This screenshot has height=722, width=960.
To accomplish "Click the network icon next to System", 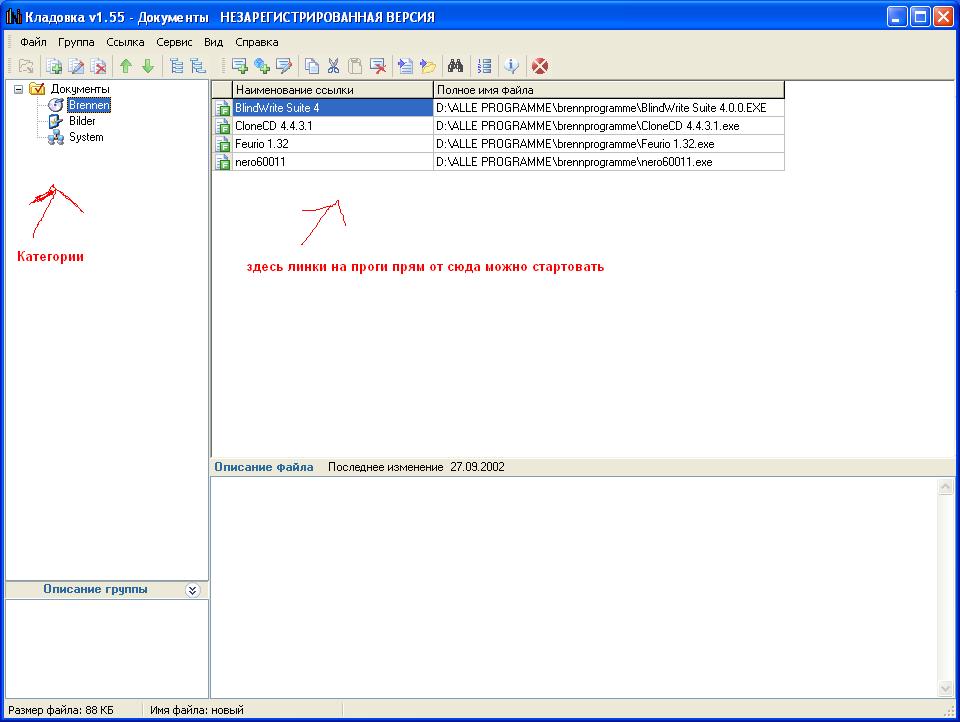I will click(56, 137).
